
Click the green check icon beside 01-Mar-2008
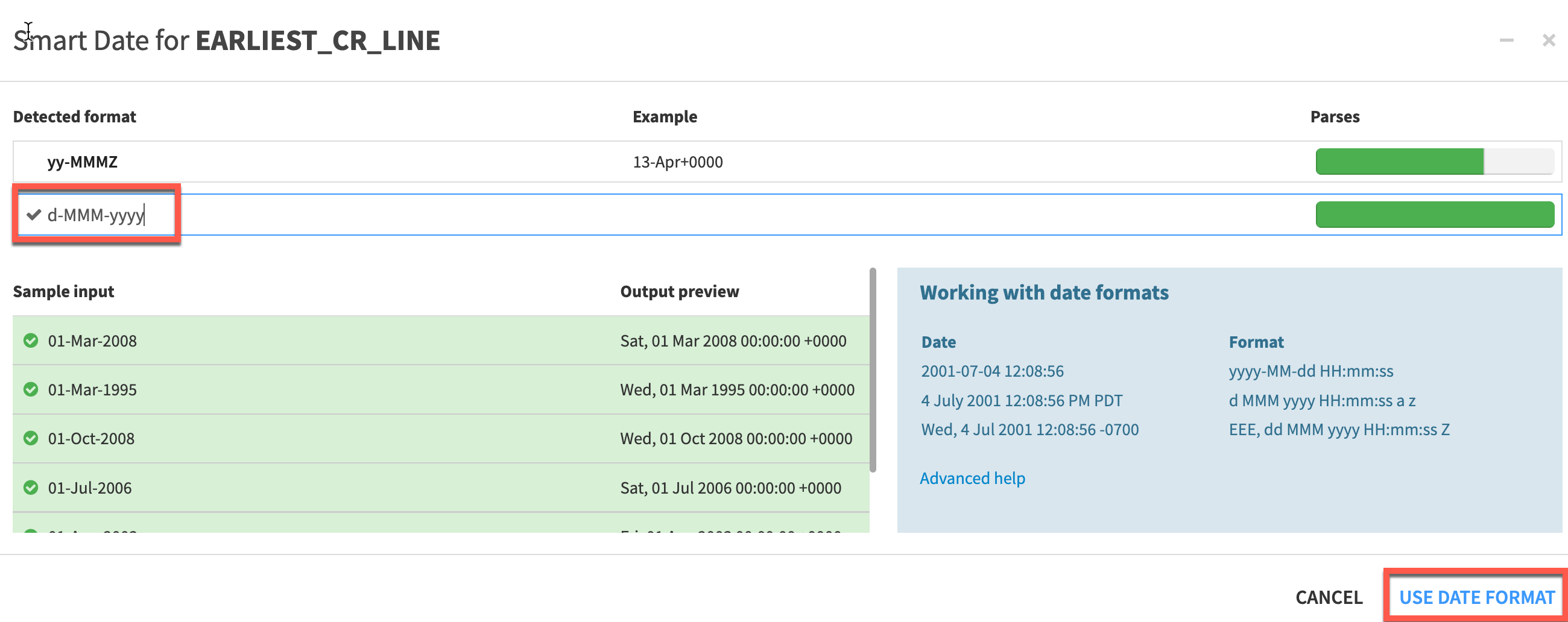click(30, 341)
